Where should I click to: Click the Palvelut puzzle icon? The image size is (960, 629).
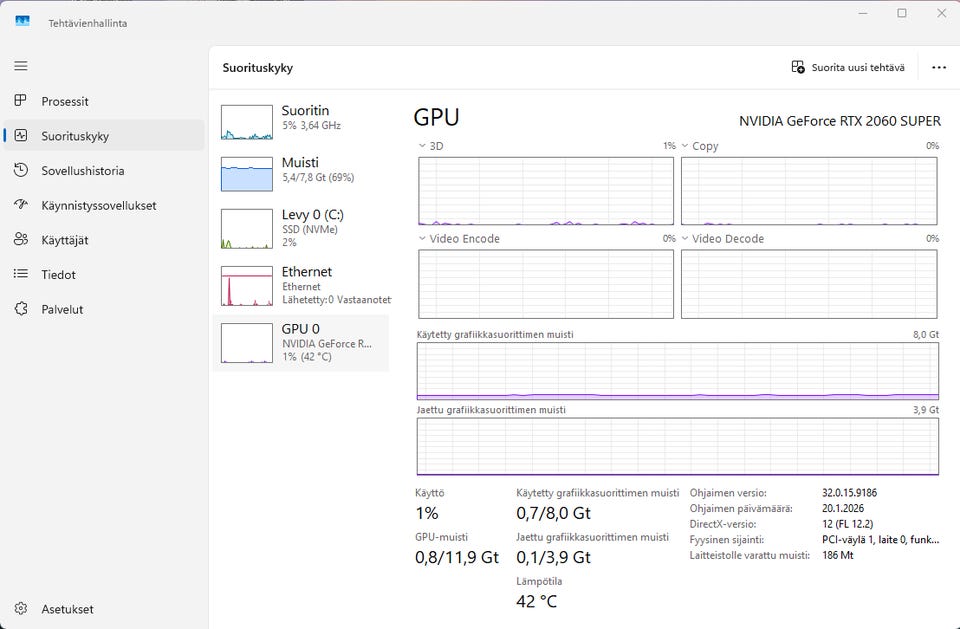coord(21,309)
